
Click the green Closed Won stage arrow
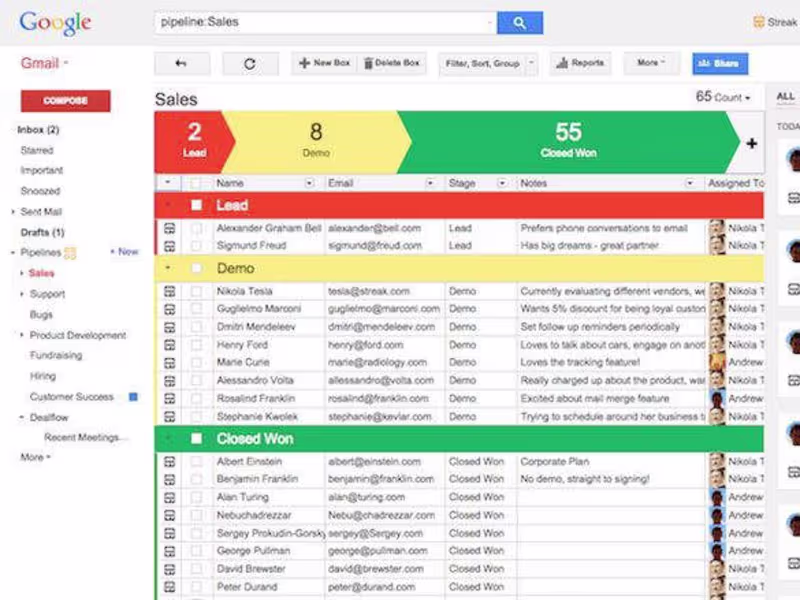pyautogui.click(x=568, y=143)
